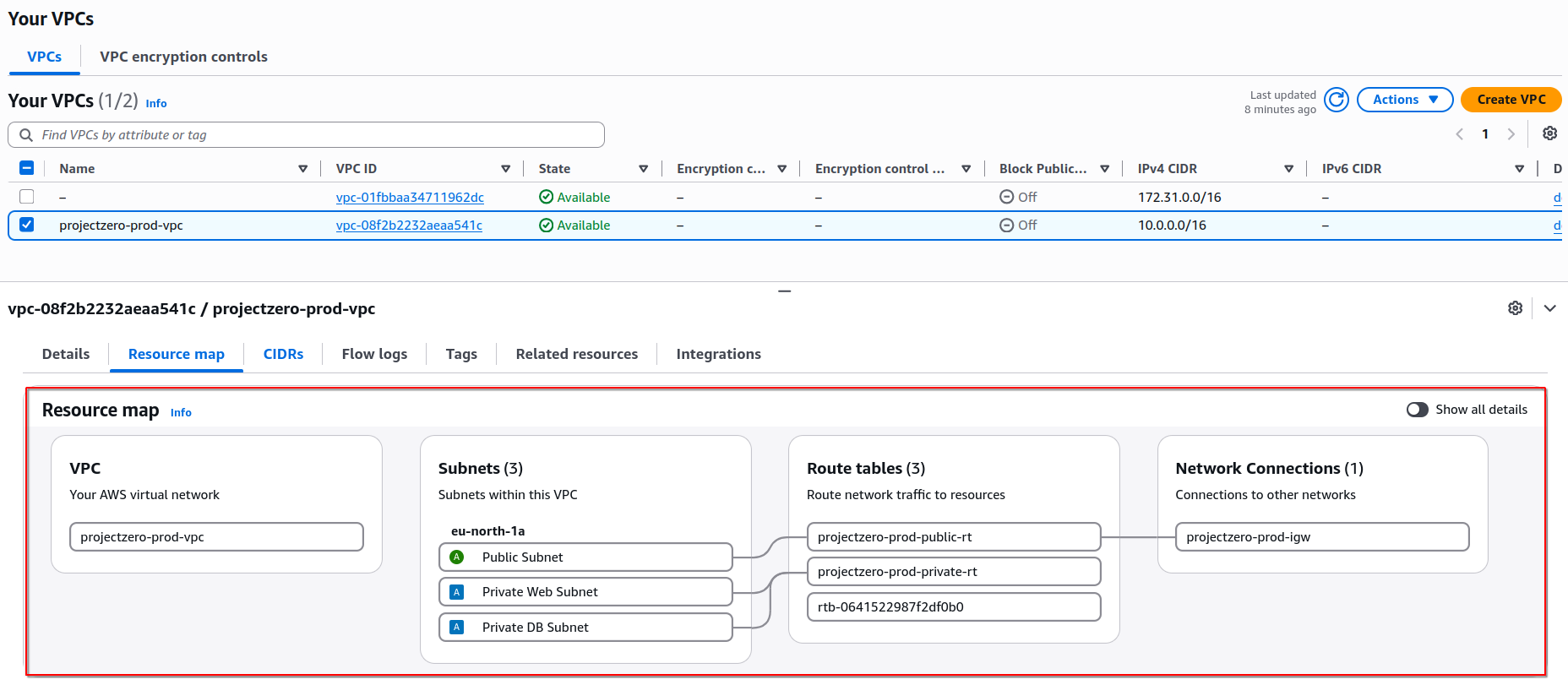Uncheck projectzero-prod-vpc checkbox
Image resolution: width=1568 pixels, height=685 pixels.
click(x=27, y=225)
